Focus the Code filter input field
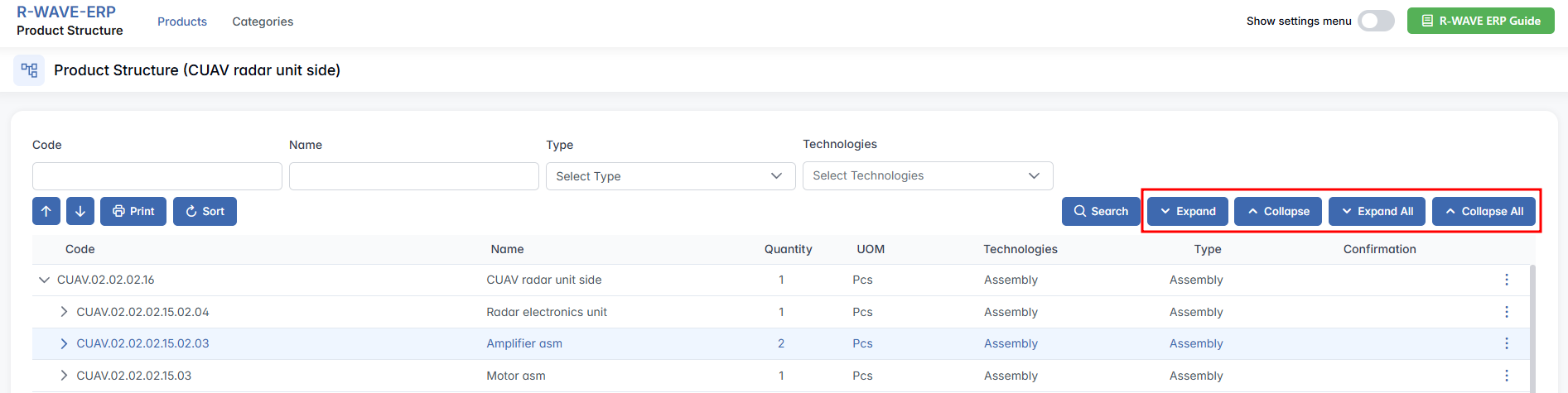This screenshot has width=1568, height=393. pos(157,176)
